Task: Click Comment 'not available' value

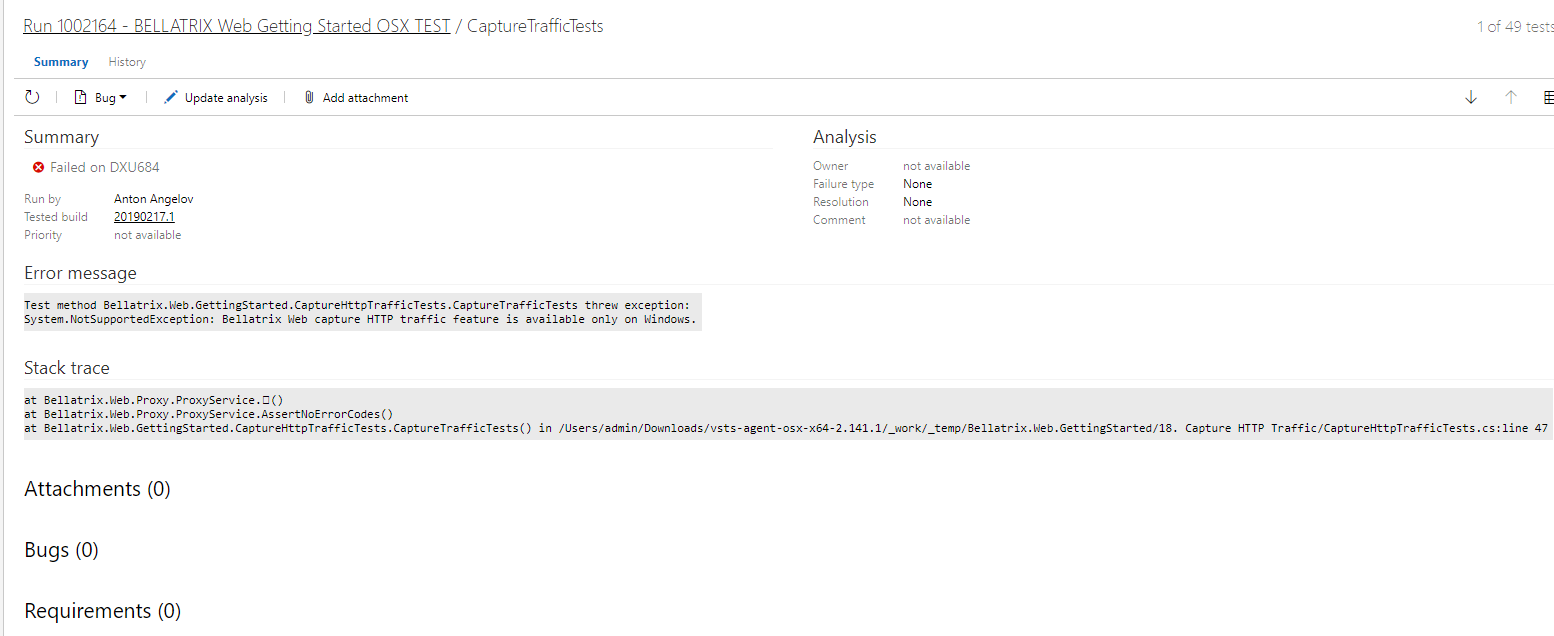Action: [x=936, y=220]
